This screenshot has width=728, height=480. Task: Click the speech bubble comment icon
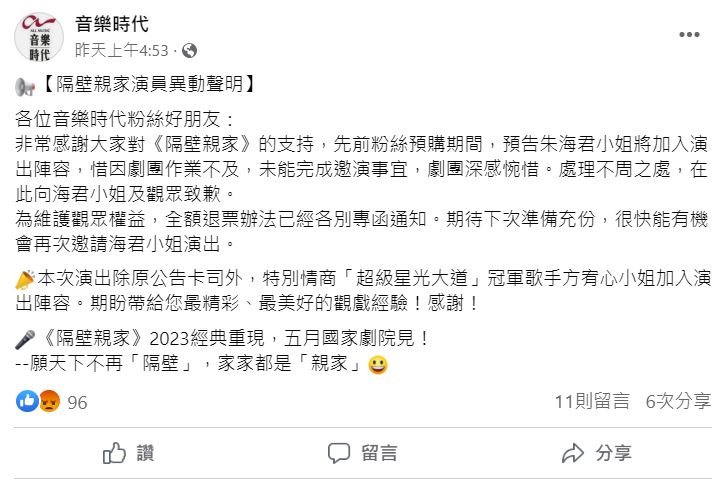click(338, 453)
